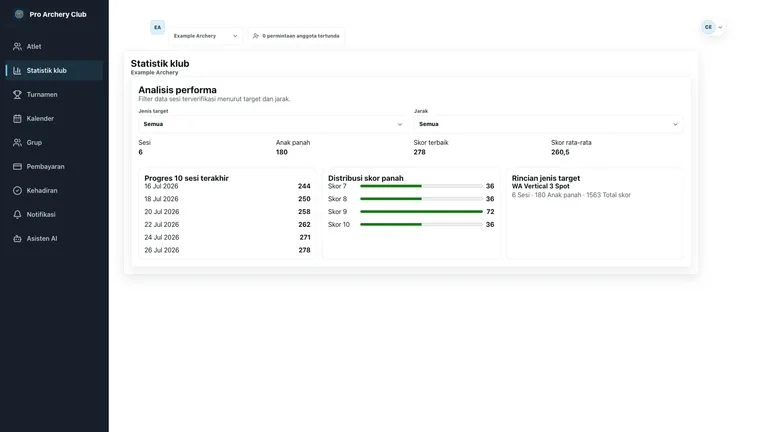The width and height of the screenshot is (768, 432).
Task: Expand the user account chevron
Action: point(720,27)
